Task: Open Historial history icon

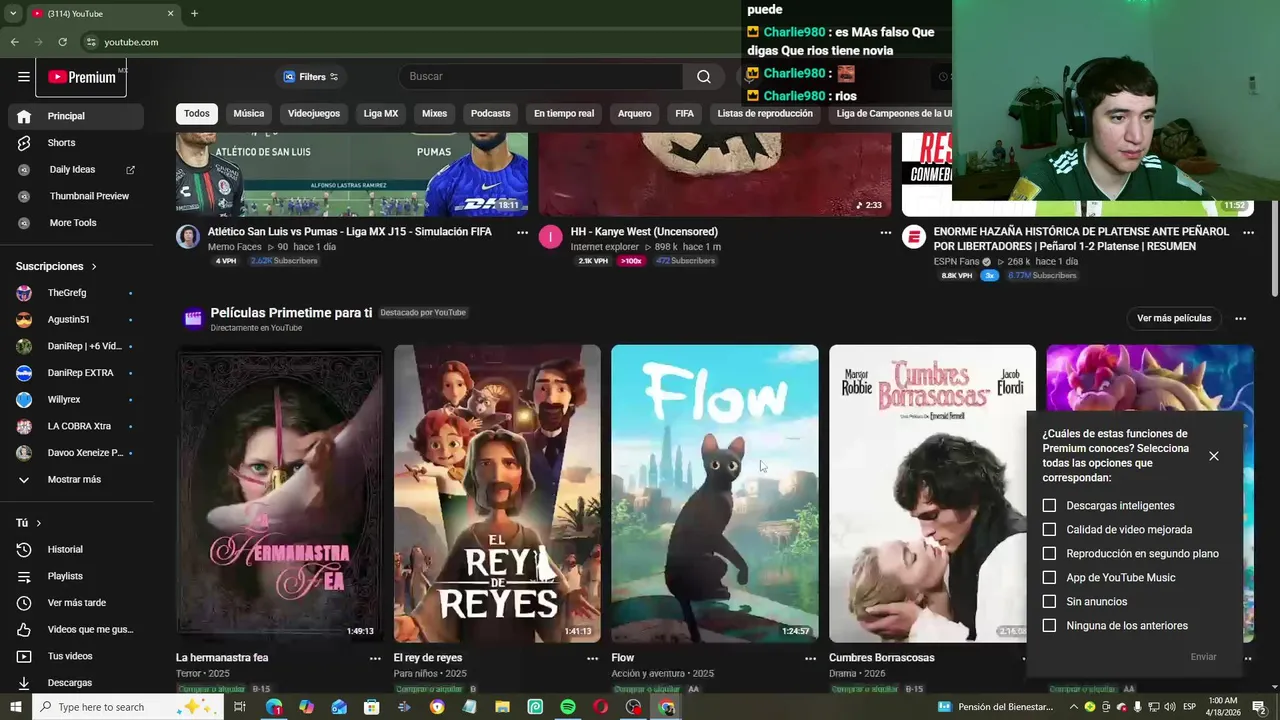Action: pos(24,550)
